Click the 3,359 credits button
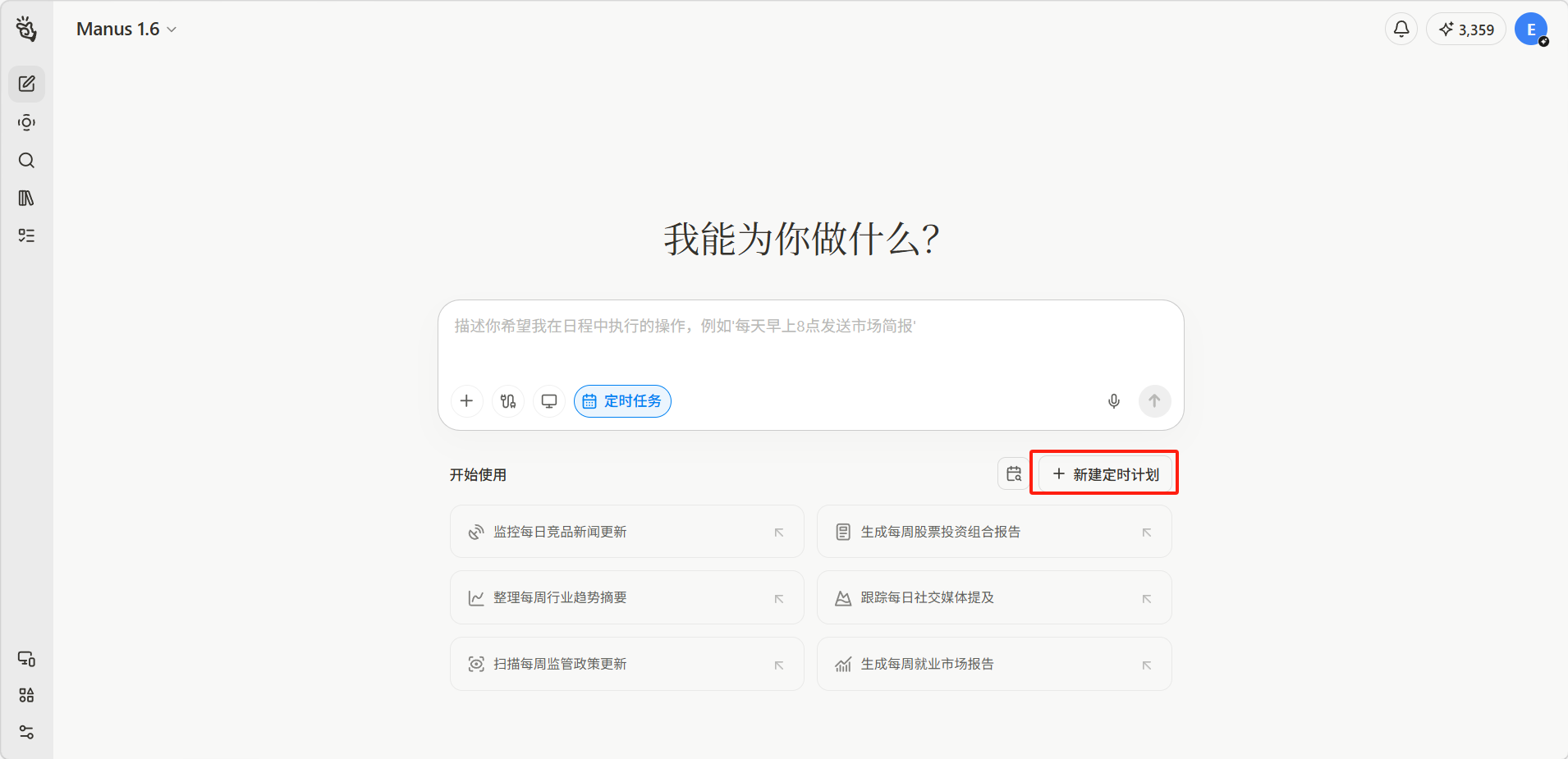This screenshot has height=759, width=1568. click(x=1466, y=30)
